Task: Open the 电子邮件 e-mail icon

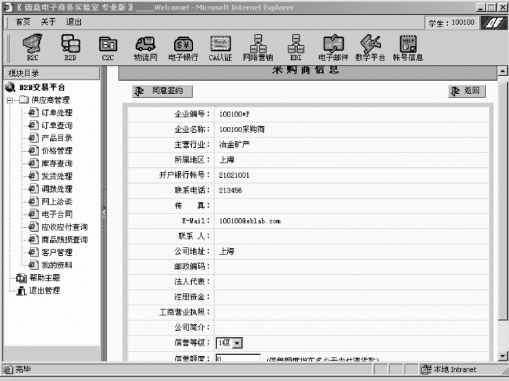Action: (333, 47)
